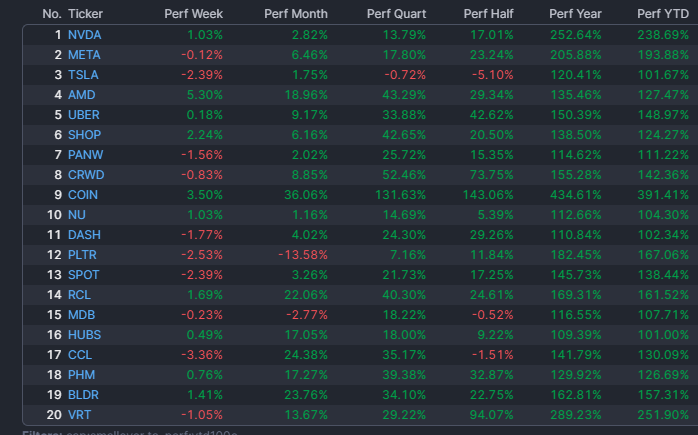Screen dimensions: 698x435
Task: Select BLDR's Perf Year value 162.81%
Action: (576, 395)
